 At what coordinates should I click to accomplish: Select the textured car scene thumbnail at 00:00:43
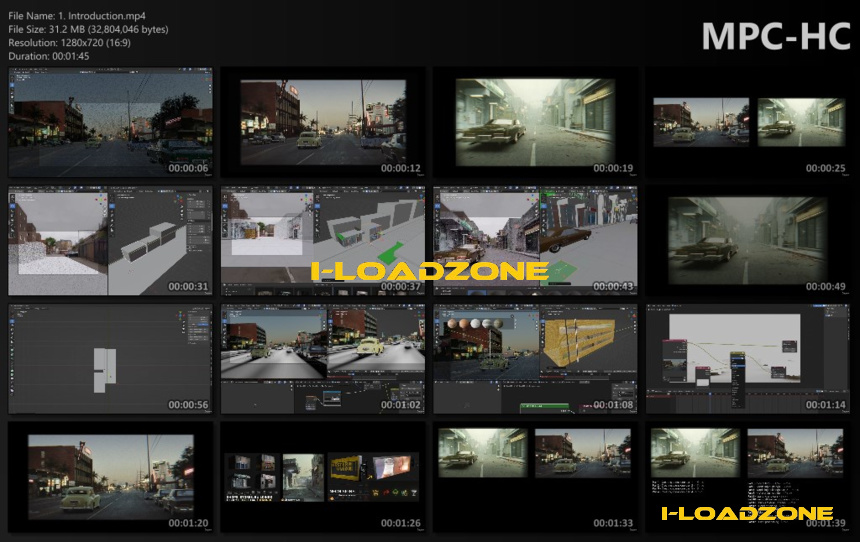535,240
